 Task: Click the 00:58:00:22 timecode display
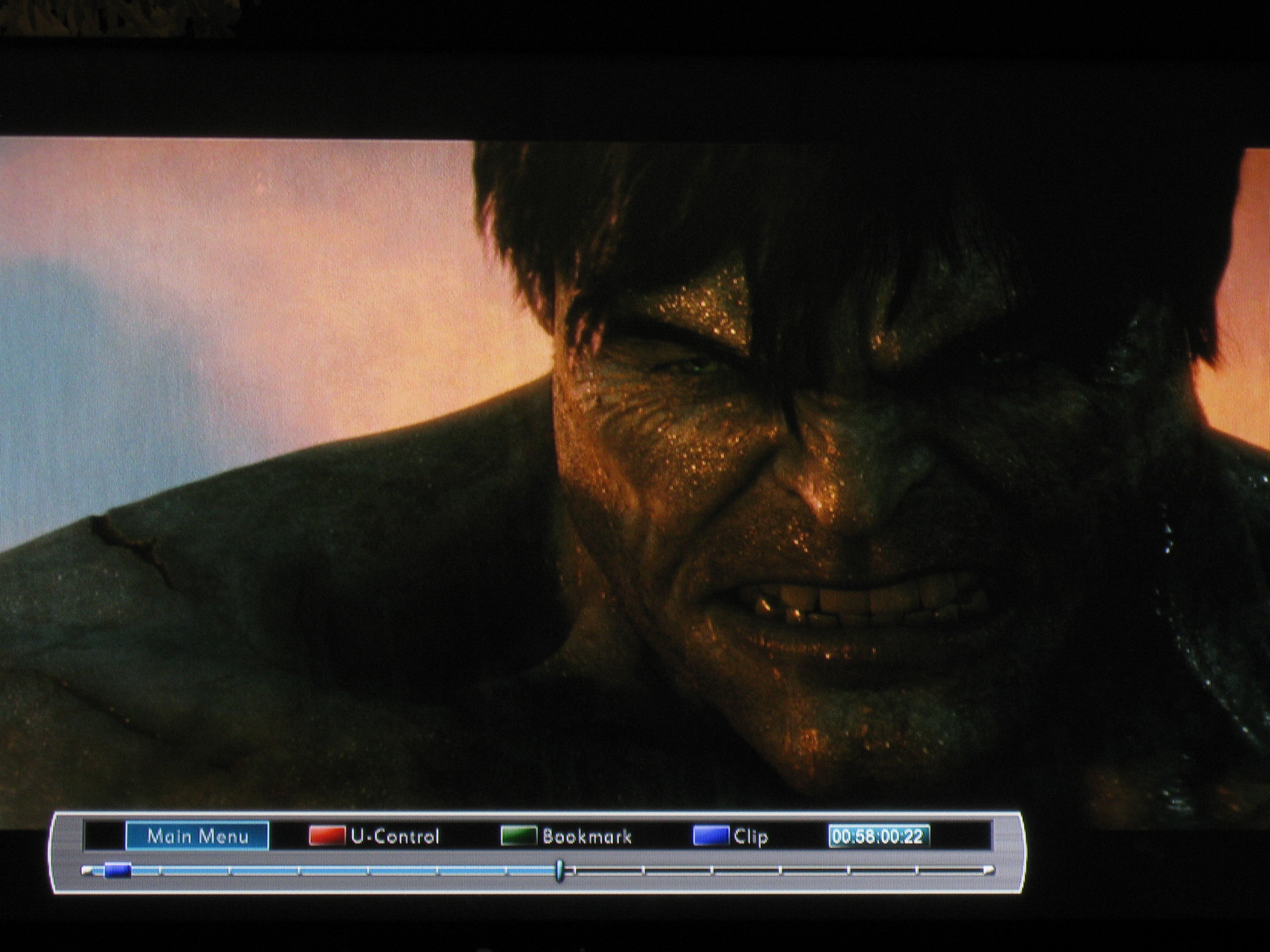coord(879,836)
